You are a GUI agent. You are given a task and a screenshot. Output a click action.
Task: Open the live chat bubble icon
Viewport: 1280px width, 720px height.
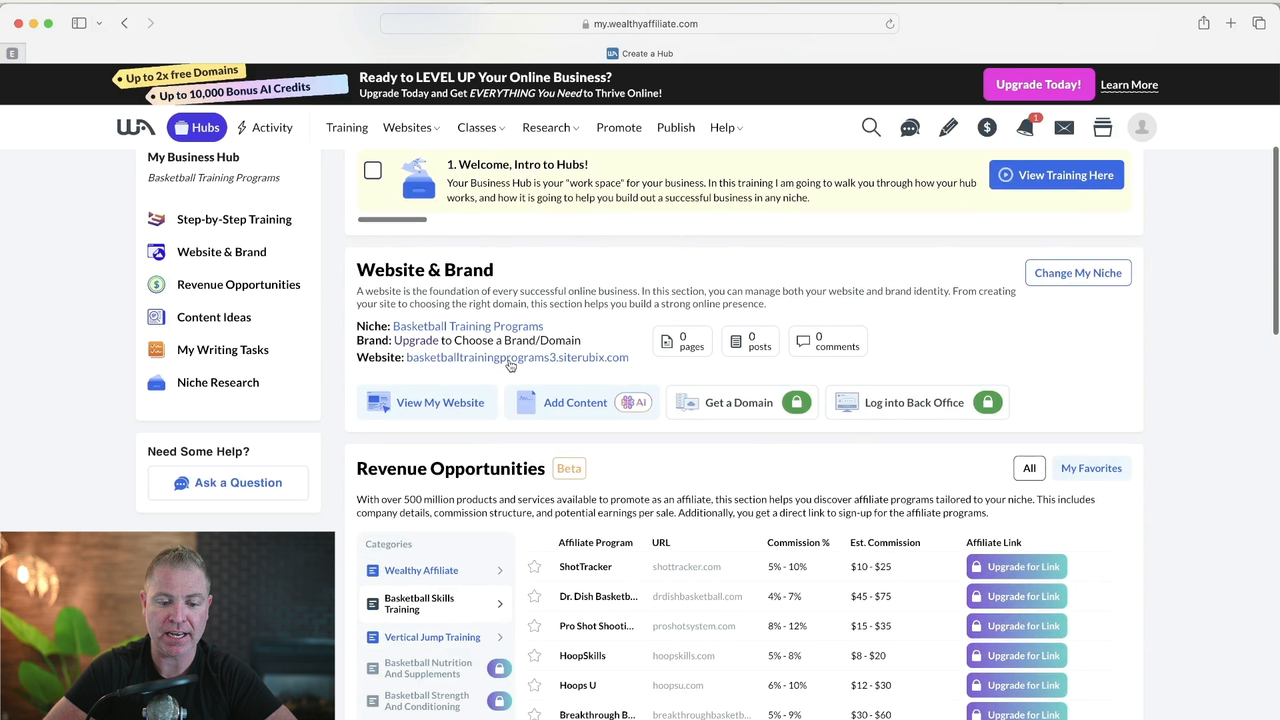(910, 127)
